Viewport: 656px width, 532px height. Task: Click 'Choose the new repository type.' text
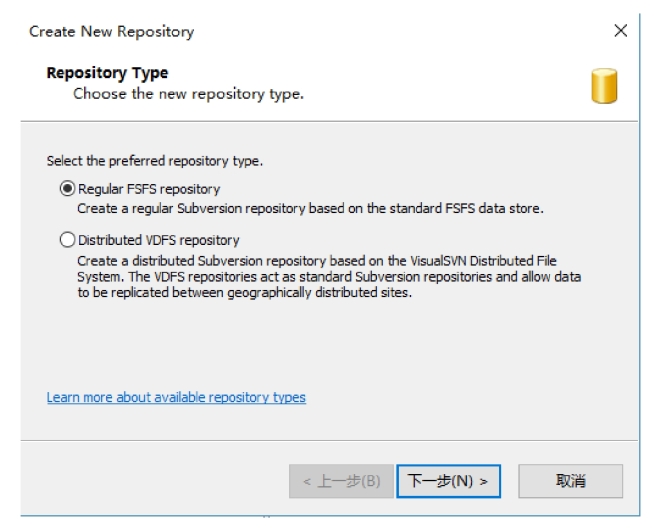pyautogui.click(x=189, y=94)
